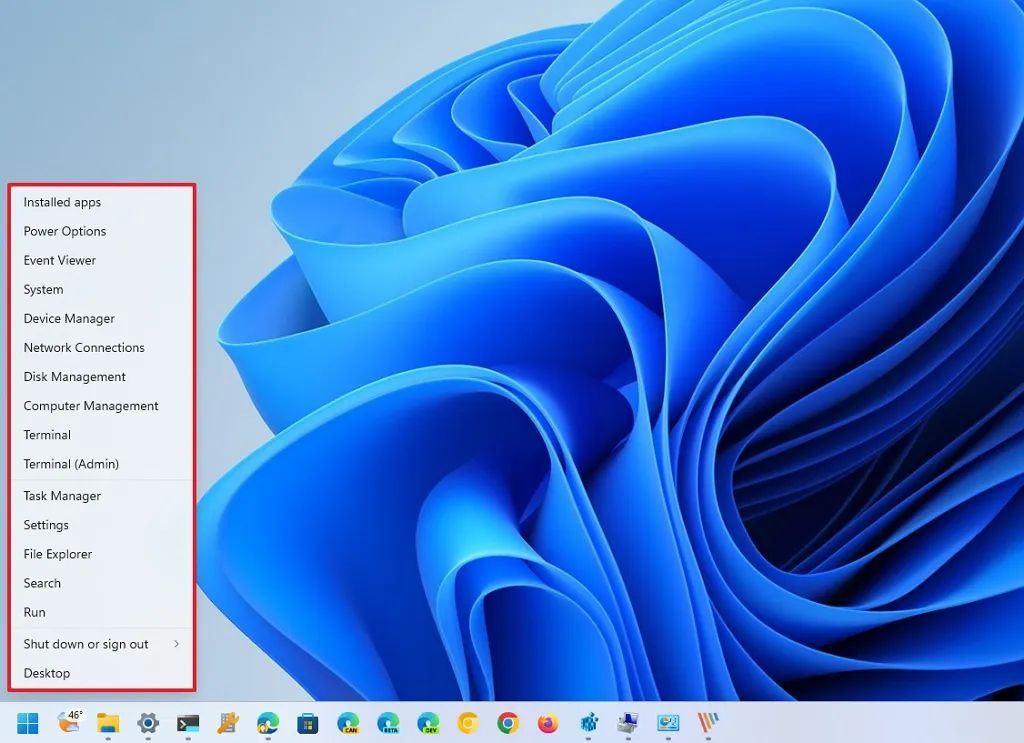
Task: Expand the Shut down or sign out submenu
Action: point(100,644)
